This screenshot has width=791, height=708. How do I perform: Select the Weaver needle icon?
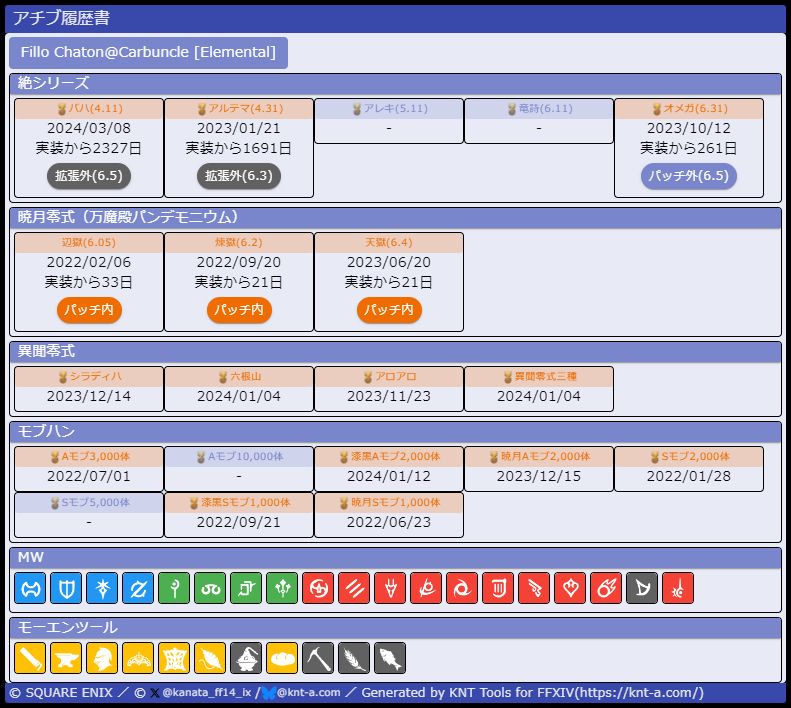pyautogui.click(x=210, y=658)
